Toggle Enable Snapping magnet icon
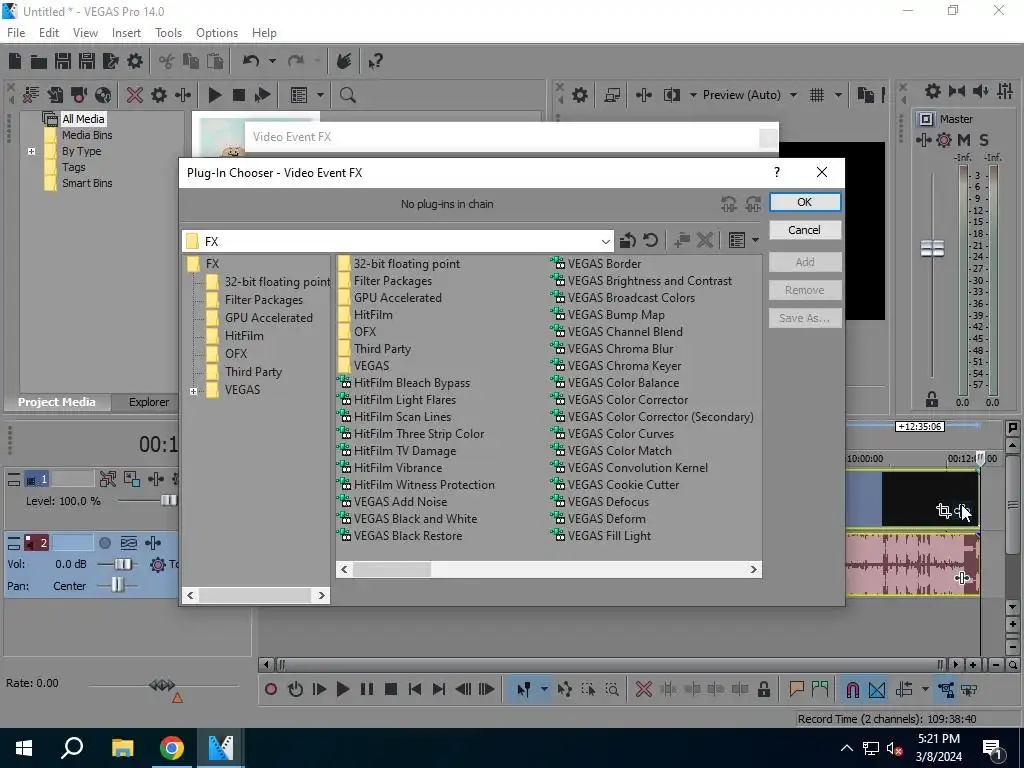The width and height of the screenshot is (1024, 768). point(852,689)
